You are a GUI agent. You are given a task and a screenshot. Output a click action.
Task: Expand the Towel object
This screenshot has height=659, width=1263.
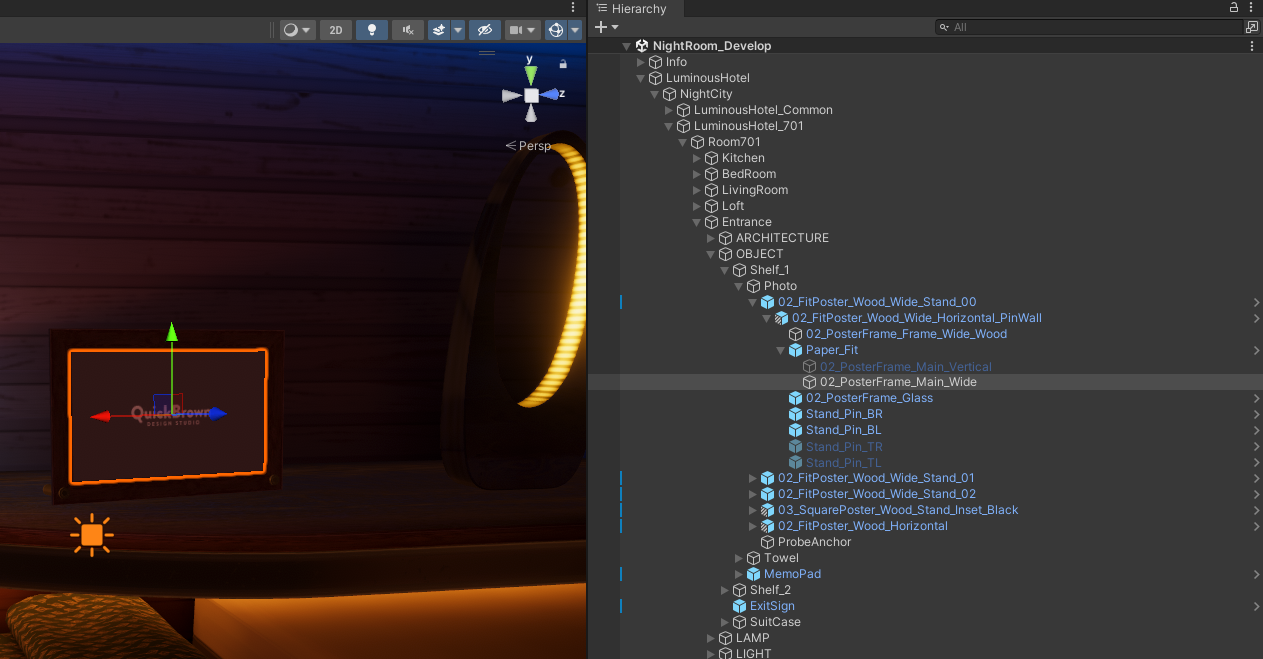[739, 558]
